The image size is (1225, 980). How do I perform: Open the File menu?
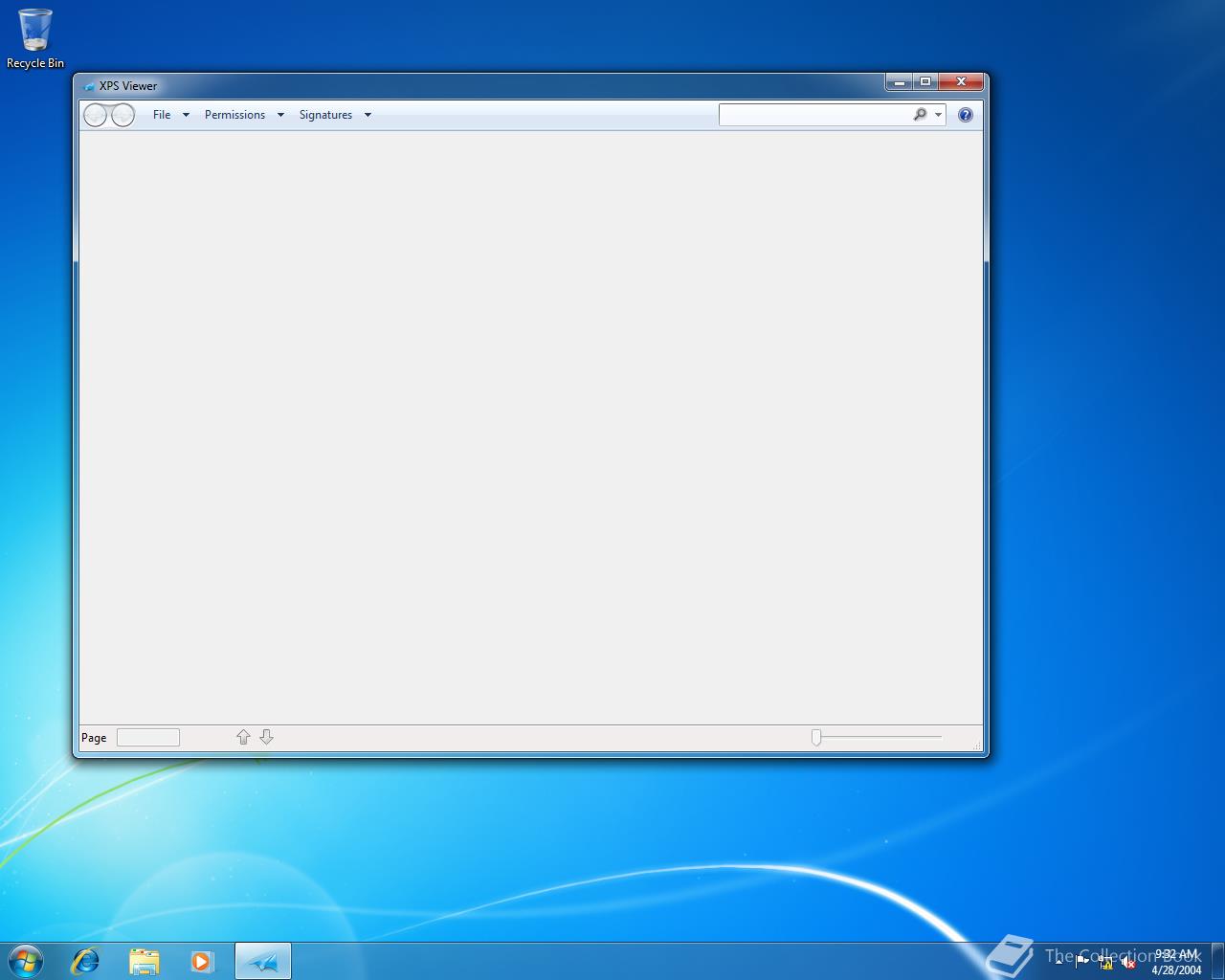[x=162, y=115]
